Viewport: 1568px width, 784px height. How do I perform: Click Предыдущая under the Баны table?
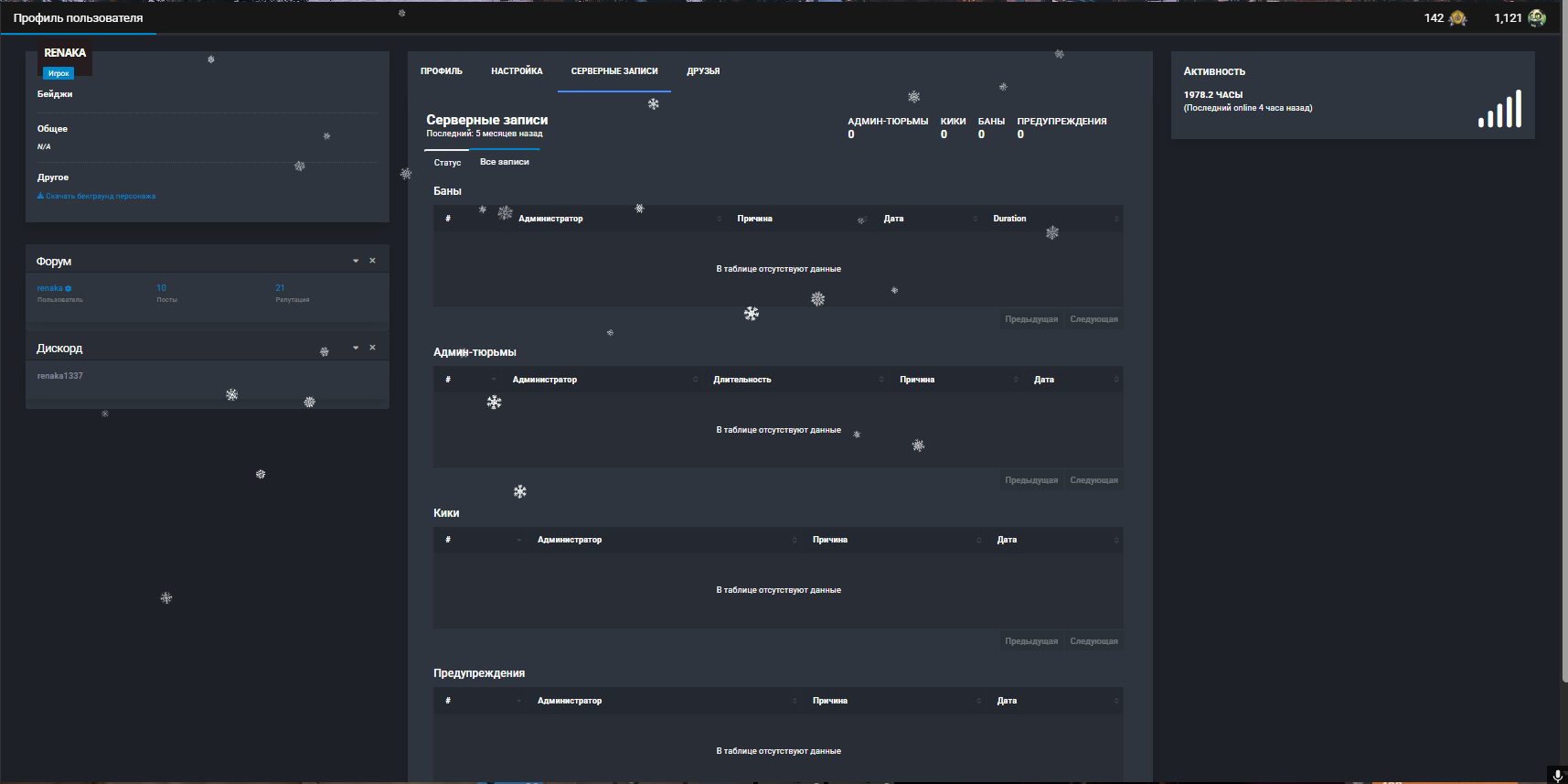[1031, 319]
